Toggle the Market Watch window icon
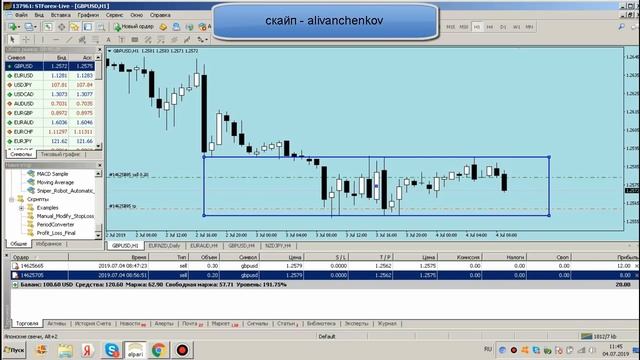 pyautogui.click(x=48, y=27)
